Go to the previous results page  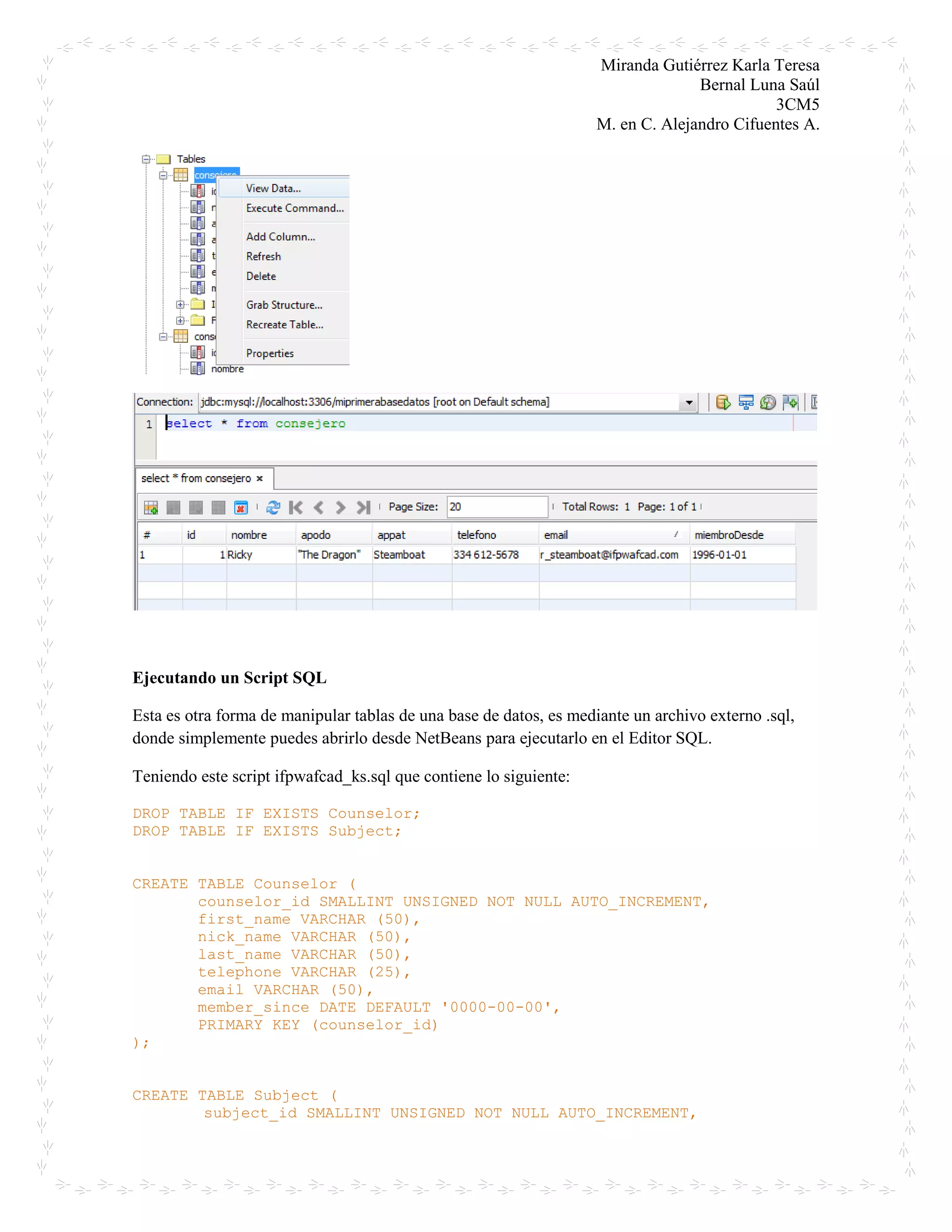[318, 508]
